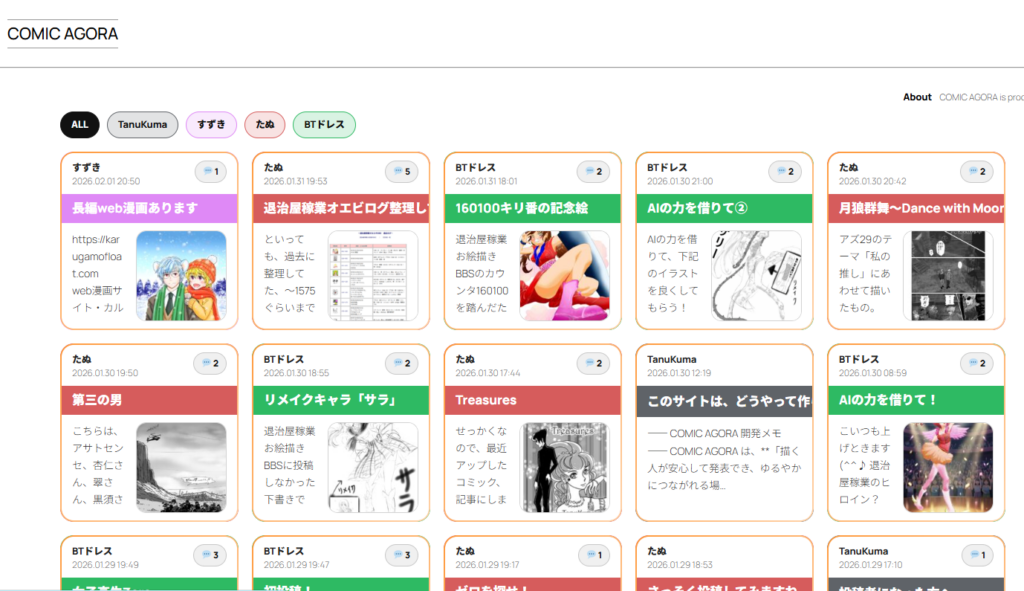The image size is (1024, 591).
Task: Open the About link
Action: pyautogui.click(x=917, y=97)
